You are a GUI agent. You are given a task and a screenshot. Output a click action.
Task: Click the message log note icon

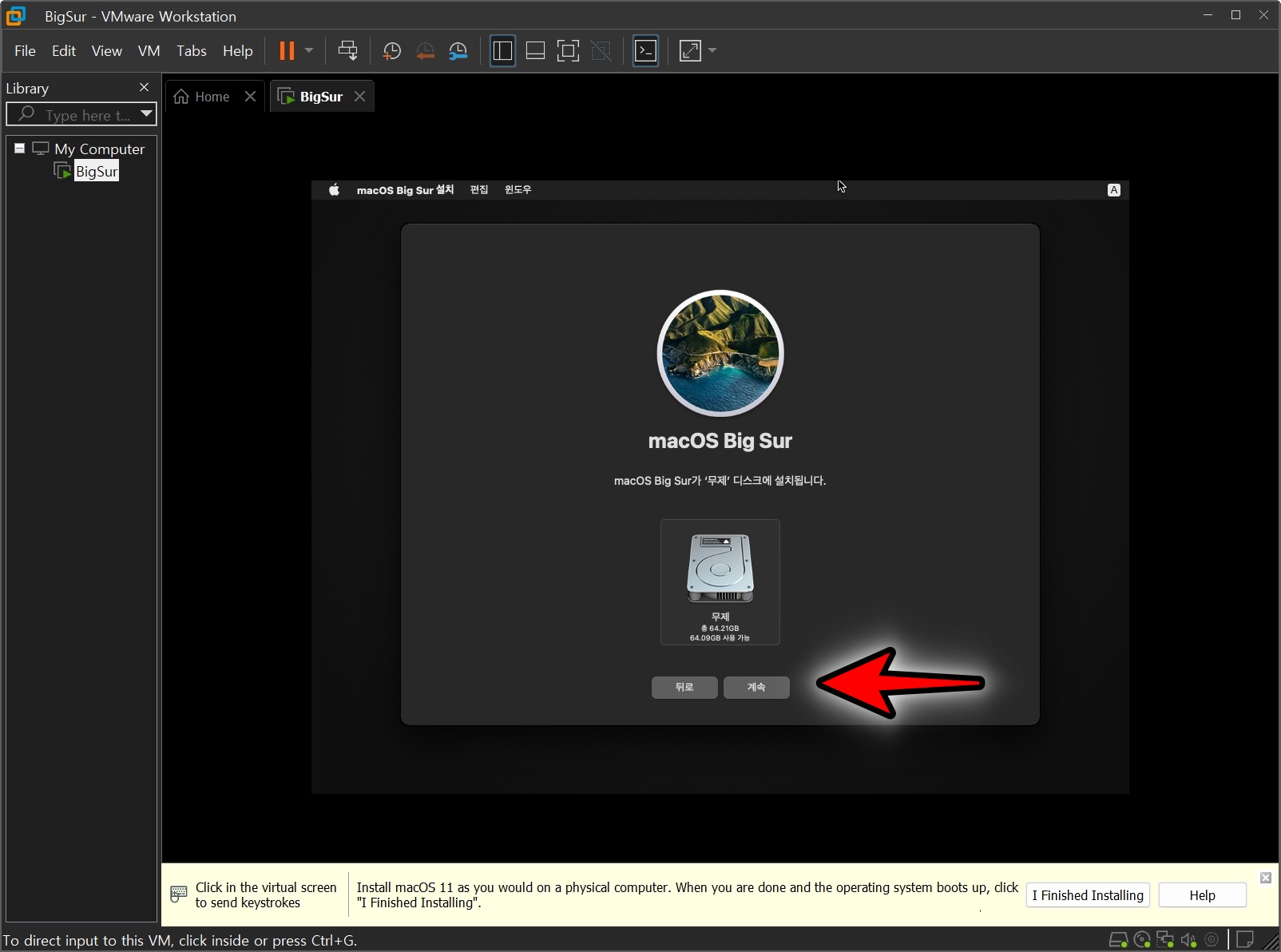pos(1245,940)
